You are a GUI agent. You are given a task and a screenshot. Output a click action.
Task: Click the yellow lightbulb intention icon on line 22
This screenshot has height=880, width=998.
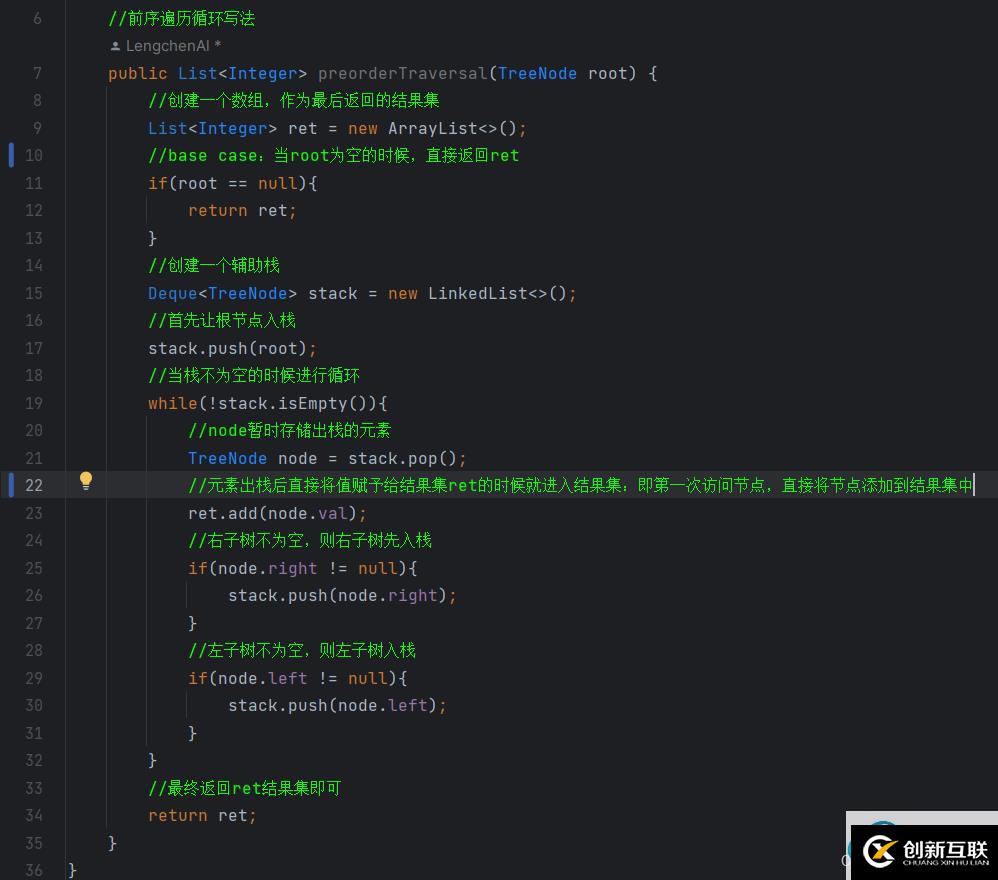86,481
